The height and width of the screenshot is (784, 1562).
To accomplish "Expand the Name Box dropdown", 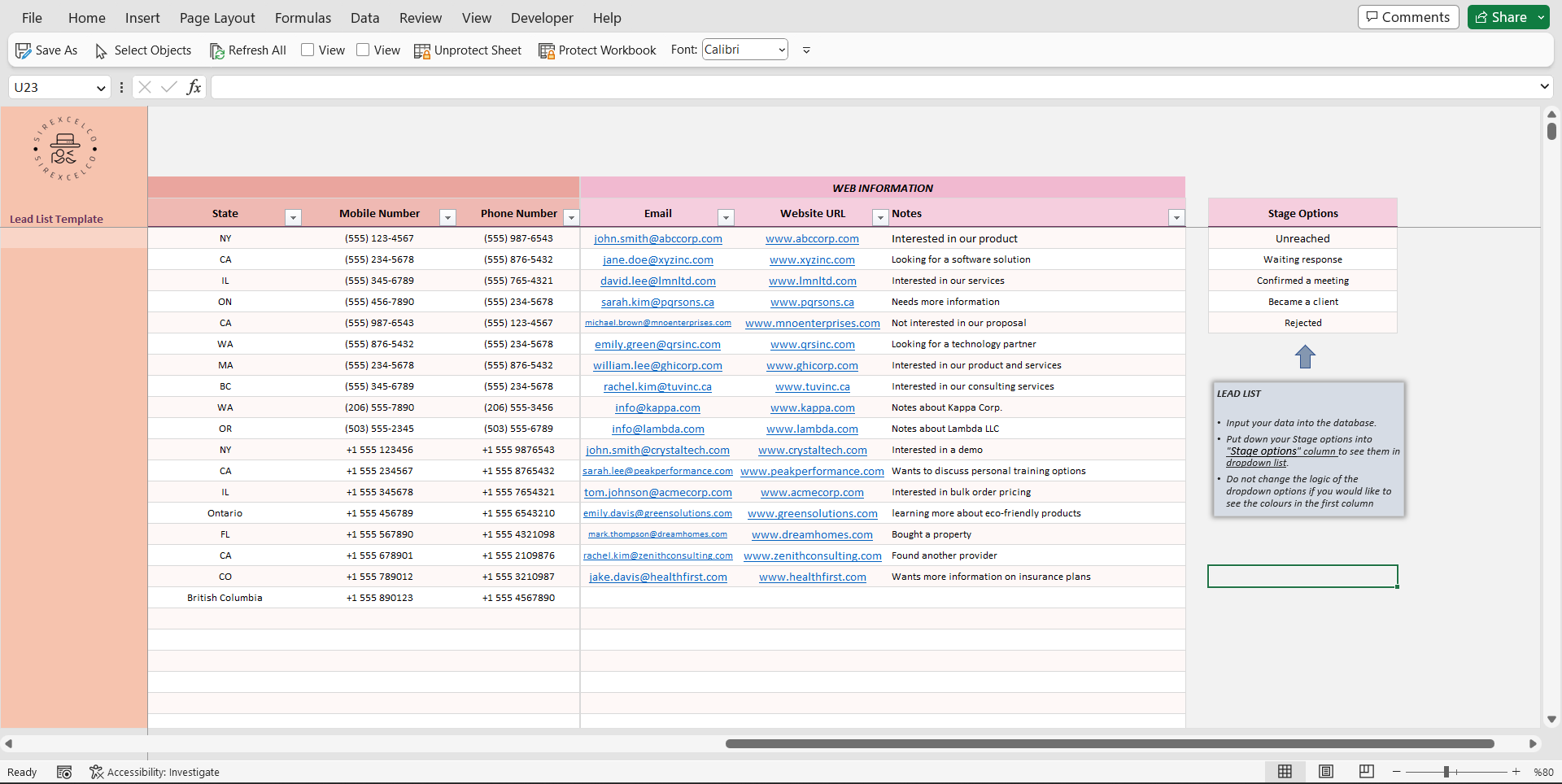I will pyautogui.click(x=101, y=88).
